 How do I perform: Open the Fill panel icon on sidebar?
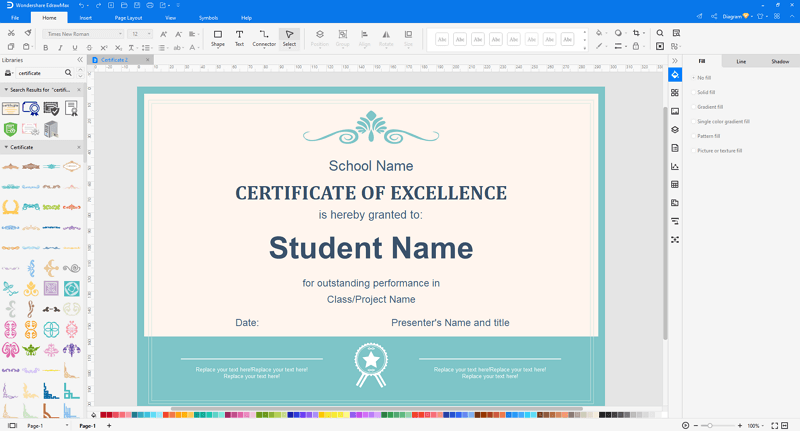tap(675, 75)
